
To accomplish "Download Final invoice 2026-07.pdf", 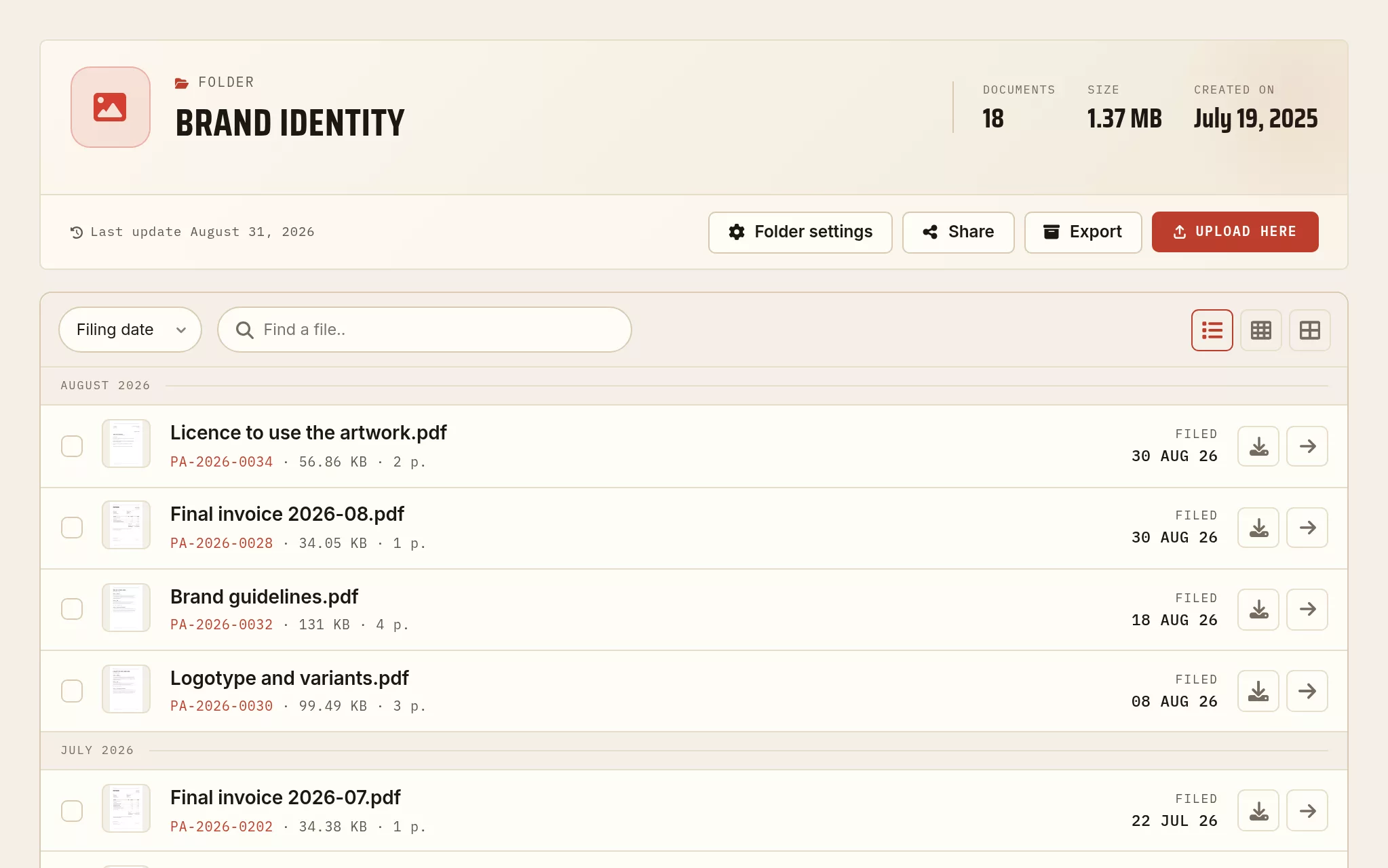I will point(1258,811).
